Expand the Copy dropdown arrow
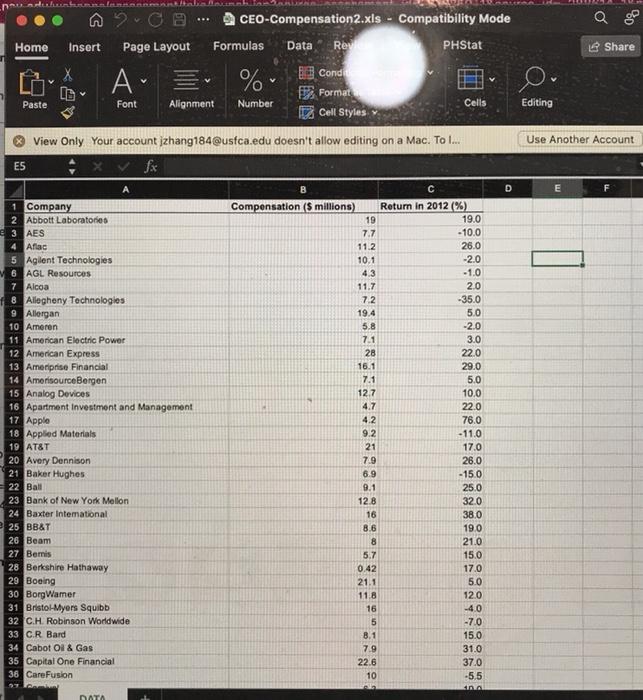This screenshot has width=643, height=700. (x=83, y=94)
